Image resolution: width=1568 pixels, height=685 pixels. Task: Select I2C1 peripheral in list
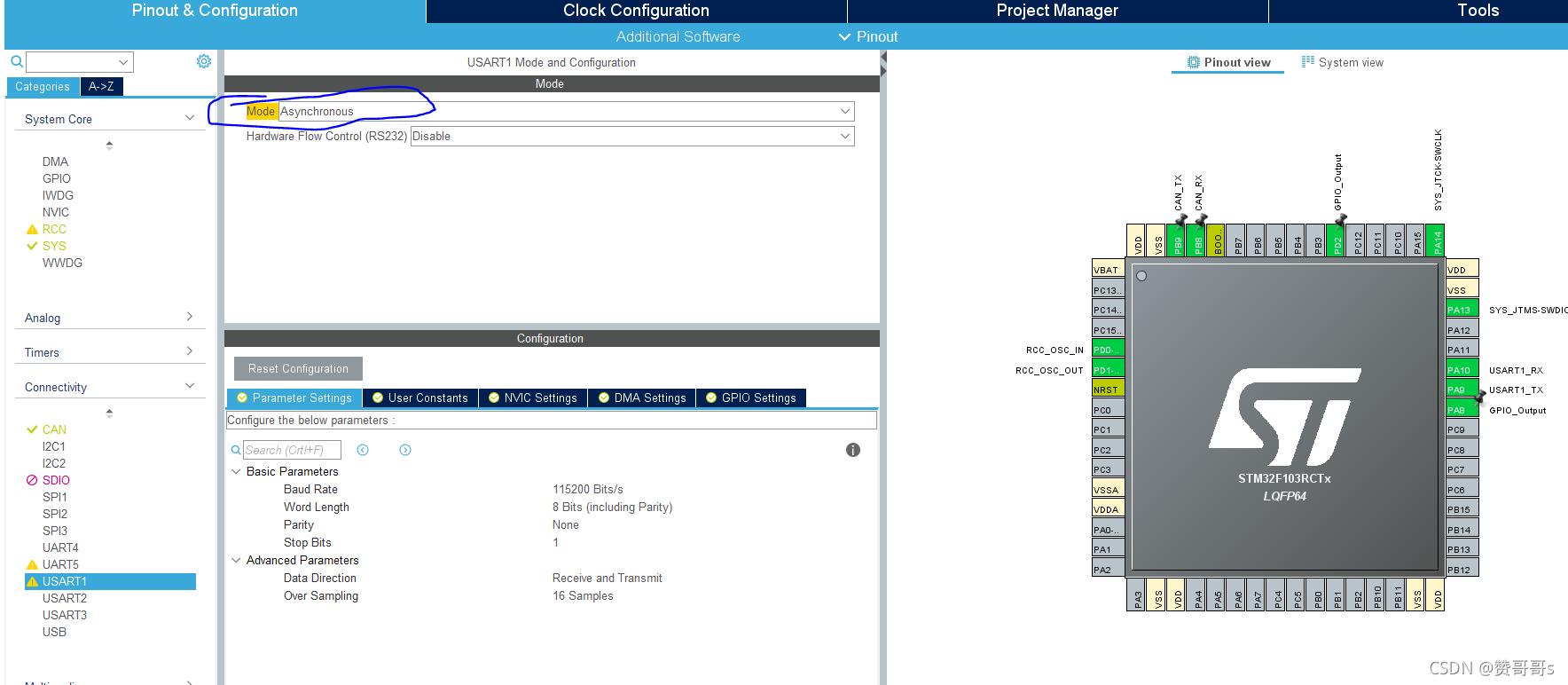pos(54,446)
